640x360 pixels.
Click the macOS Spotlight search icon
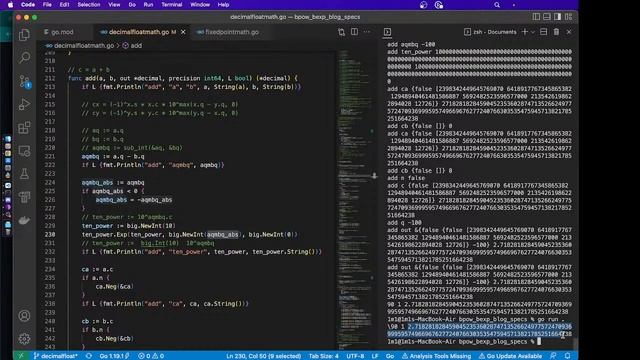(x=497, y=4)
